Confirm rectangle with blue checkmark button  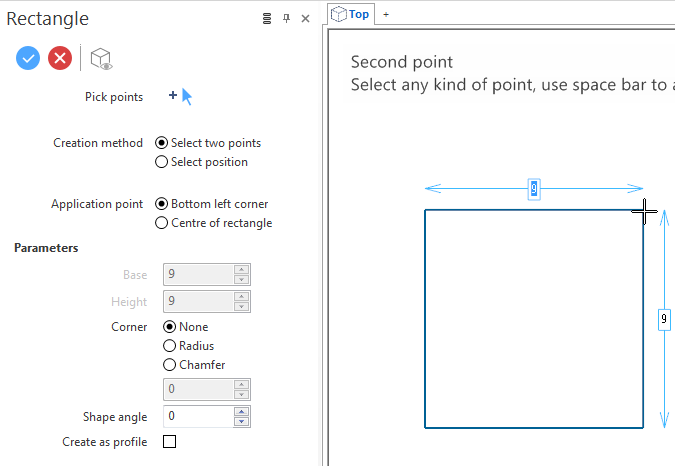click(x=28, y=58)
